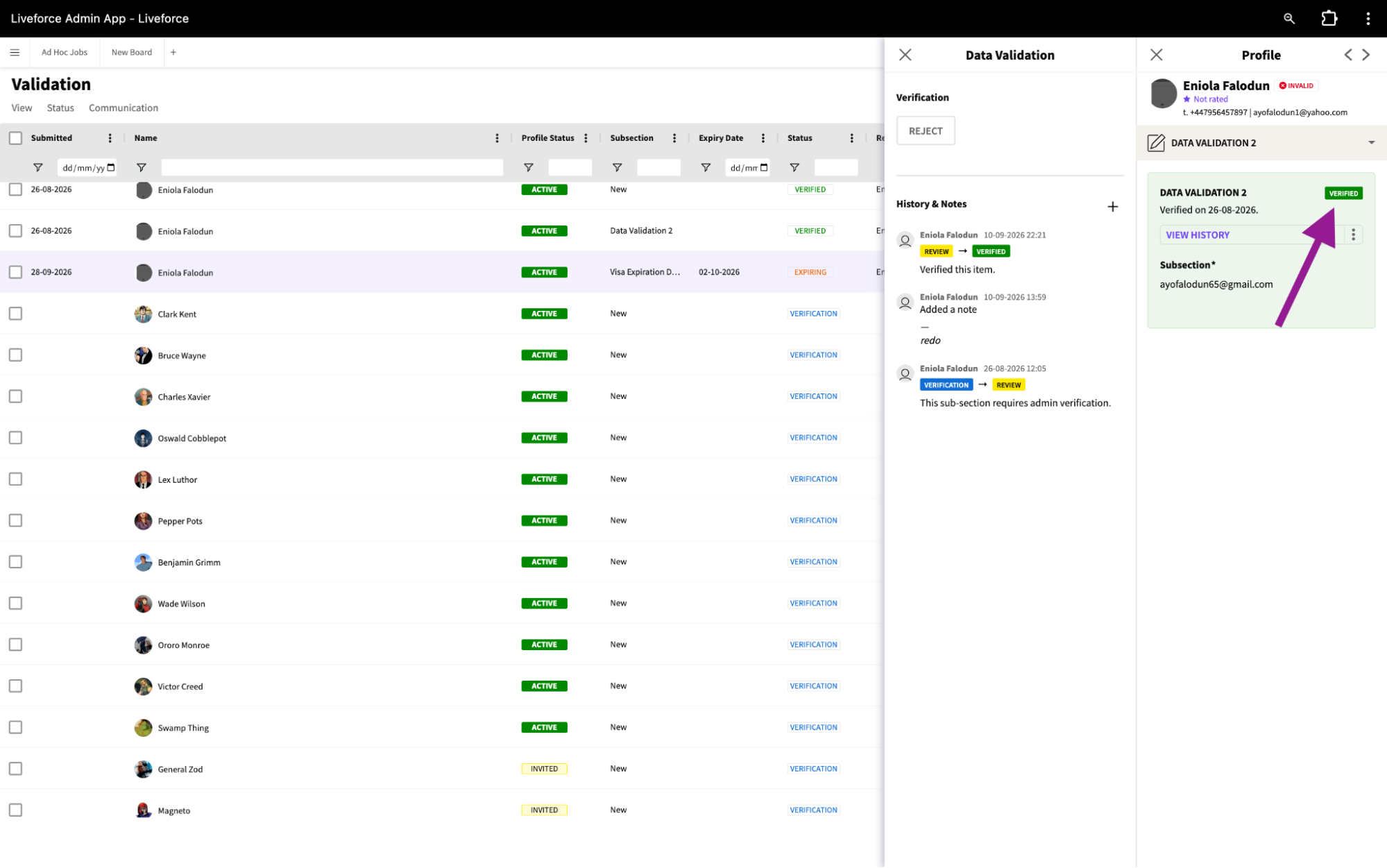Switch to the Ad Hoc Jobs tab
The image size is (1387, 868).
pyautogui.click(x=65, y=52)
